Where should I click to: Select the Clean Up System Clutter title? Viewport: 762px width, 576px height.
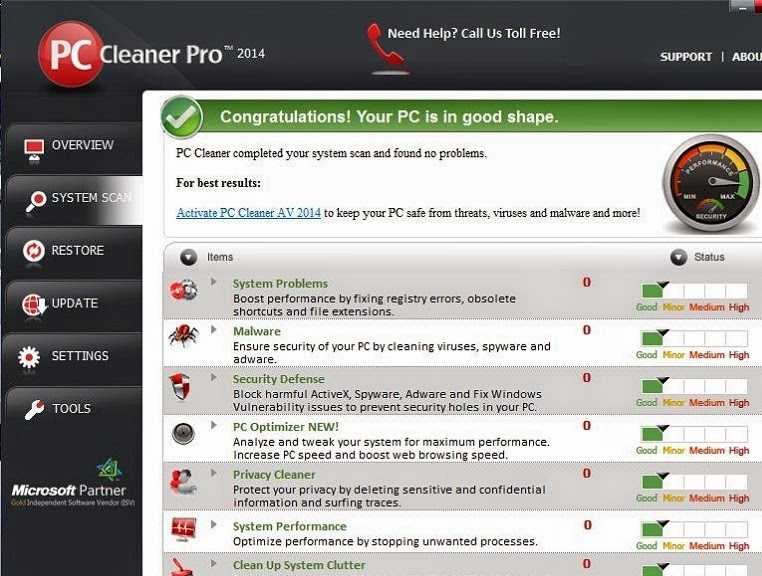pyautogui.click(x=299, y=565)
